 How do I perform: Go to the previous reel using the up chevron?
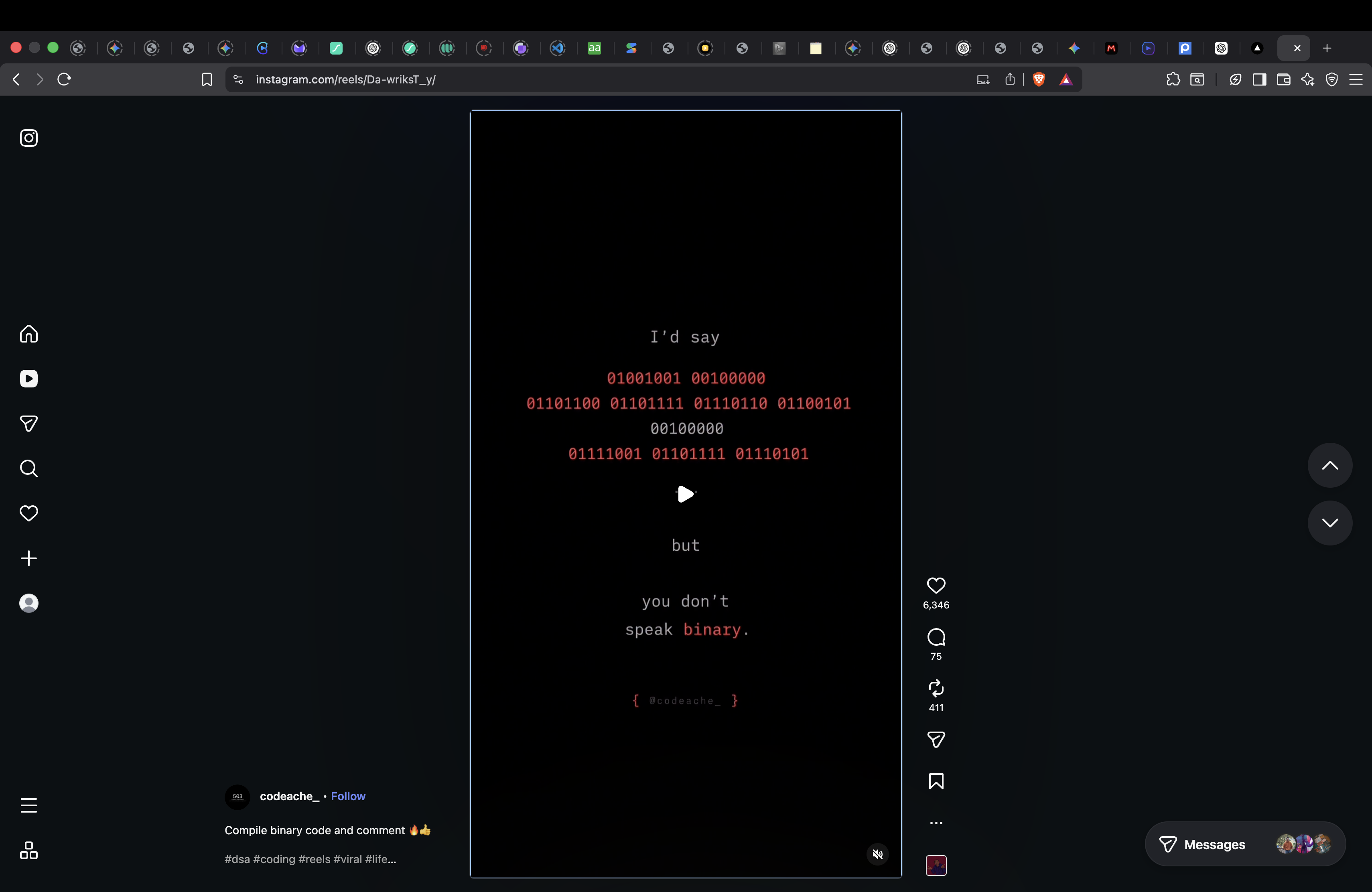click(x=1329, y=466)
